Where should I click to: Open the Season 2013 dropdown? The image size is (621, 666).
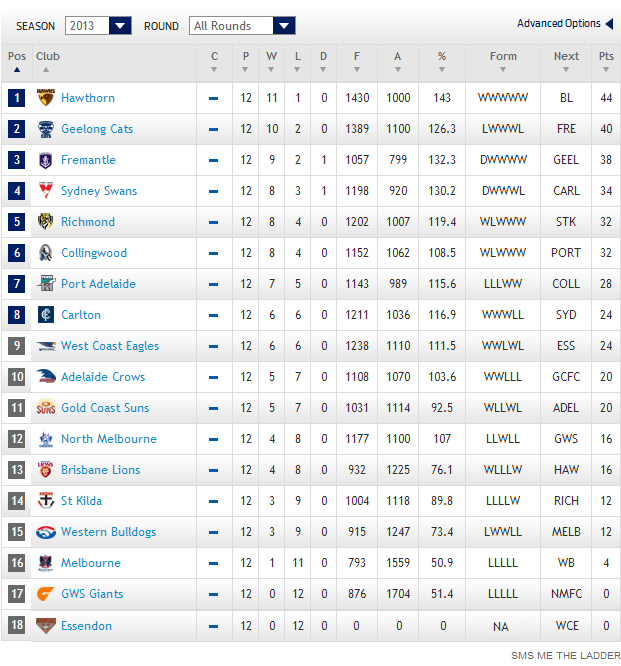tap(98, 26)
